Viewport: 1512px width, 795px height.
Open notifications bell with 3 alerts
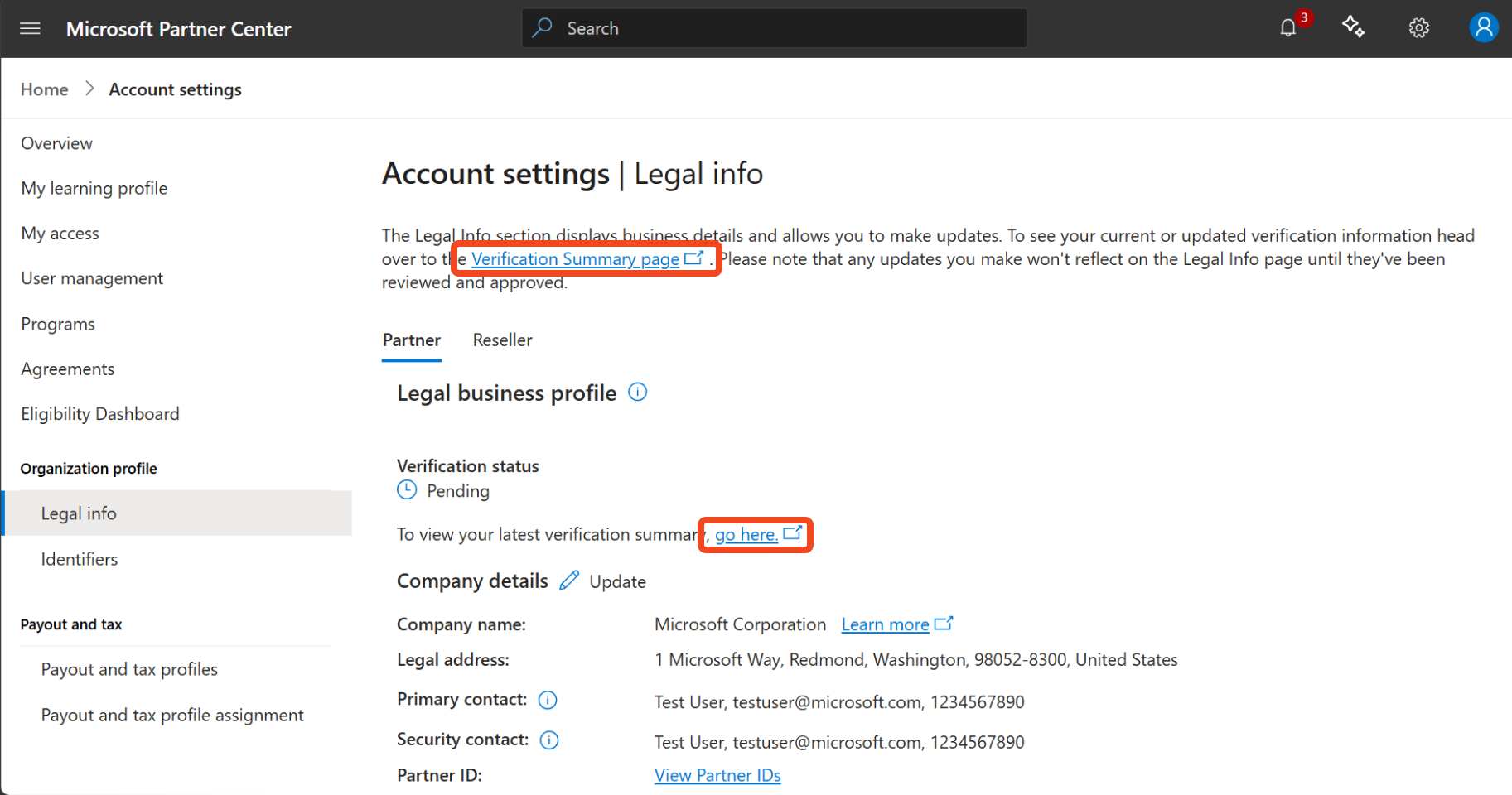point(1288,28)
